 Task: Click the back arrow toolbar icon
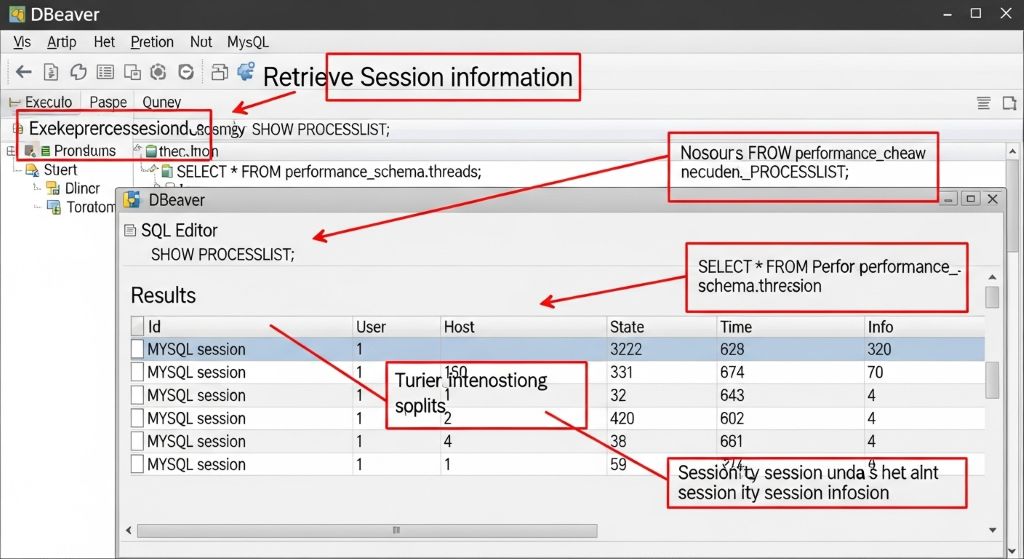(x=23, y=72)
